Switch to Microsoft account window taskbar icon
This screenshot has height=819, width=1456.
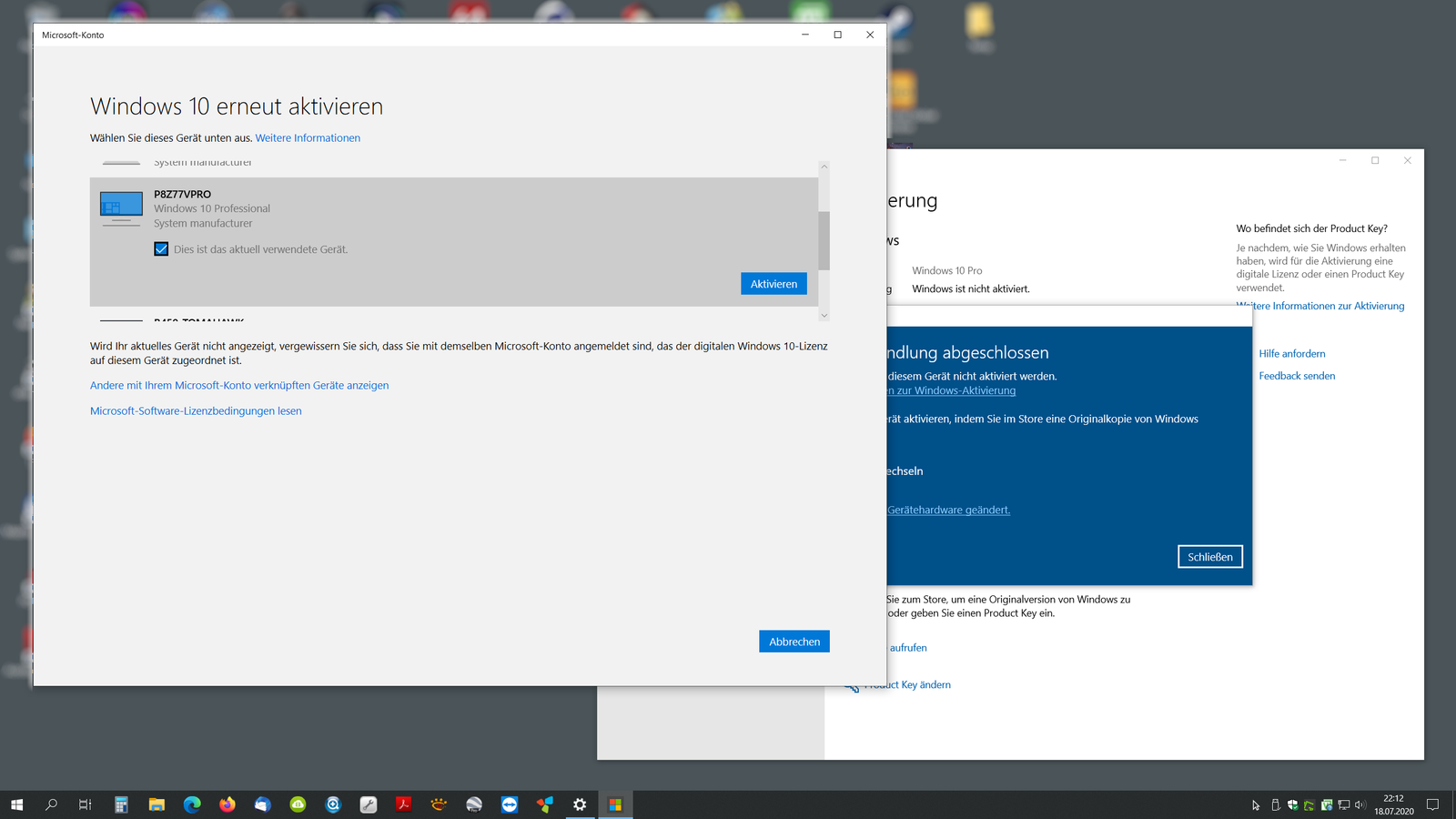click(x=615, y=804)
